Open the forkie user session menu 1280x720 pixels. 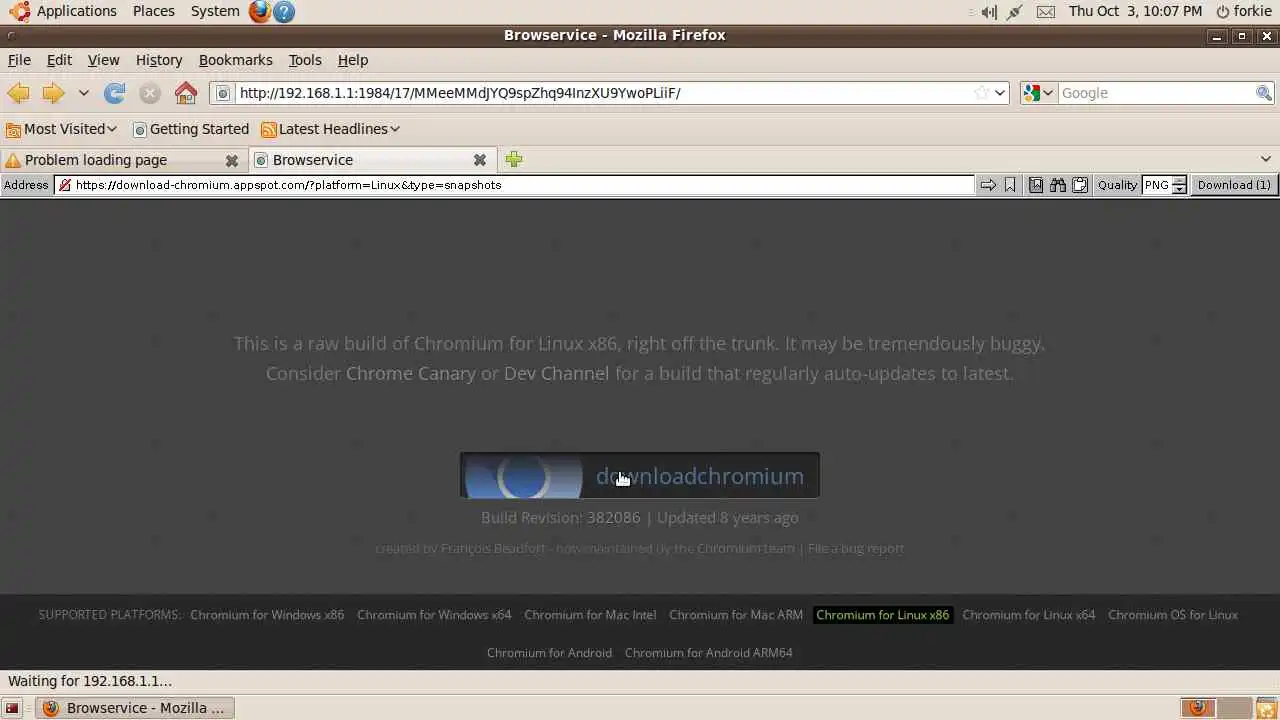[x=1244, y=11]
